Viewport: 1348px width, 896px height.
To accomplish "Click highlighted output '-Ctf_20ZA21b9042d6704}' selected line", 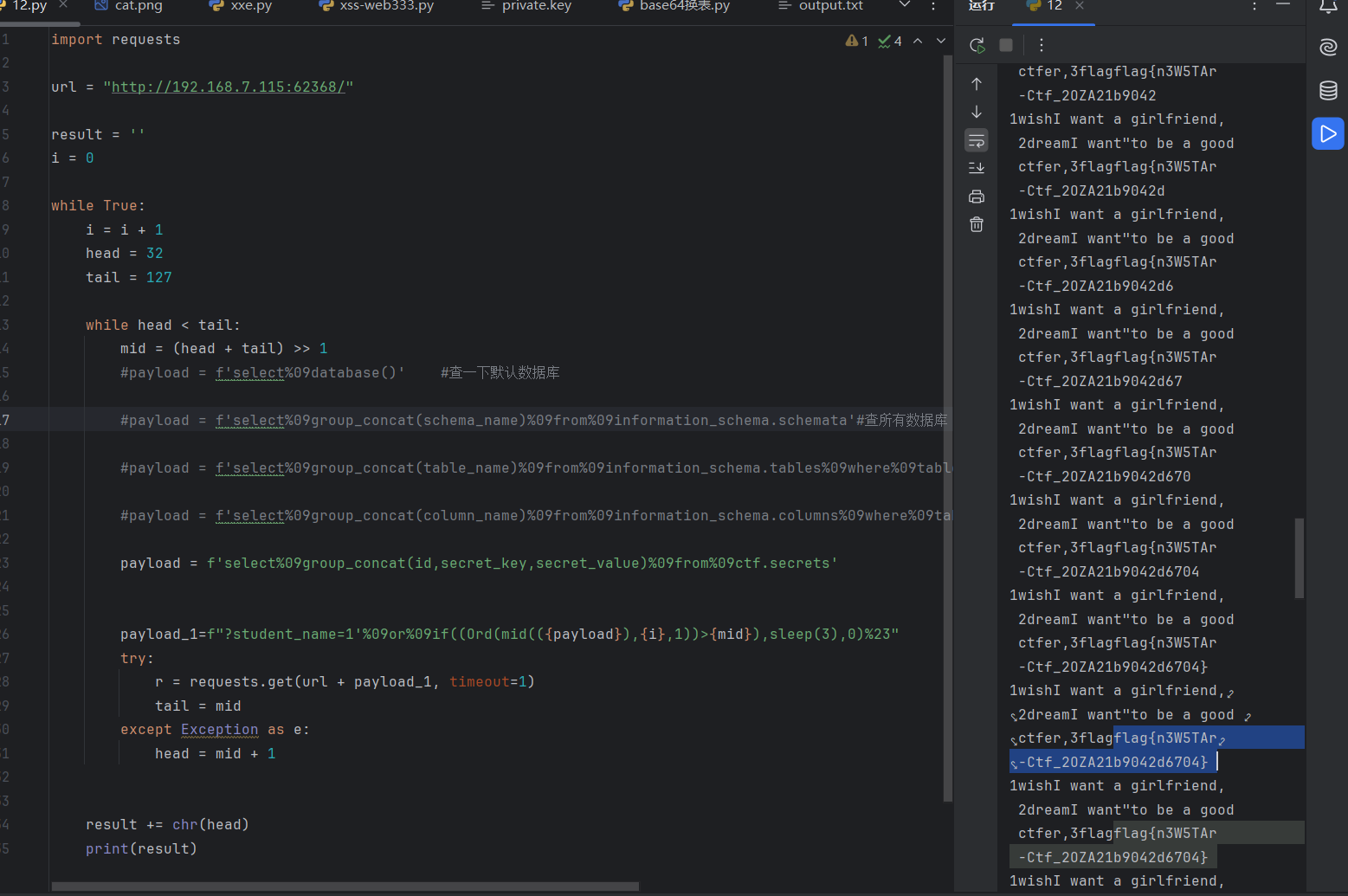I will point(1113,762).
